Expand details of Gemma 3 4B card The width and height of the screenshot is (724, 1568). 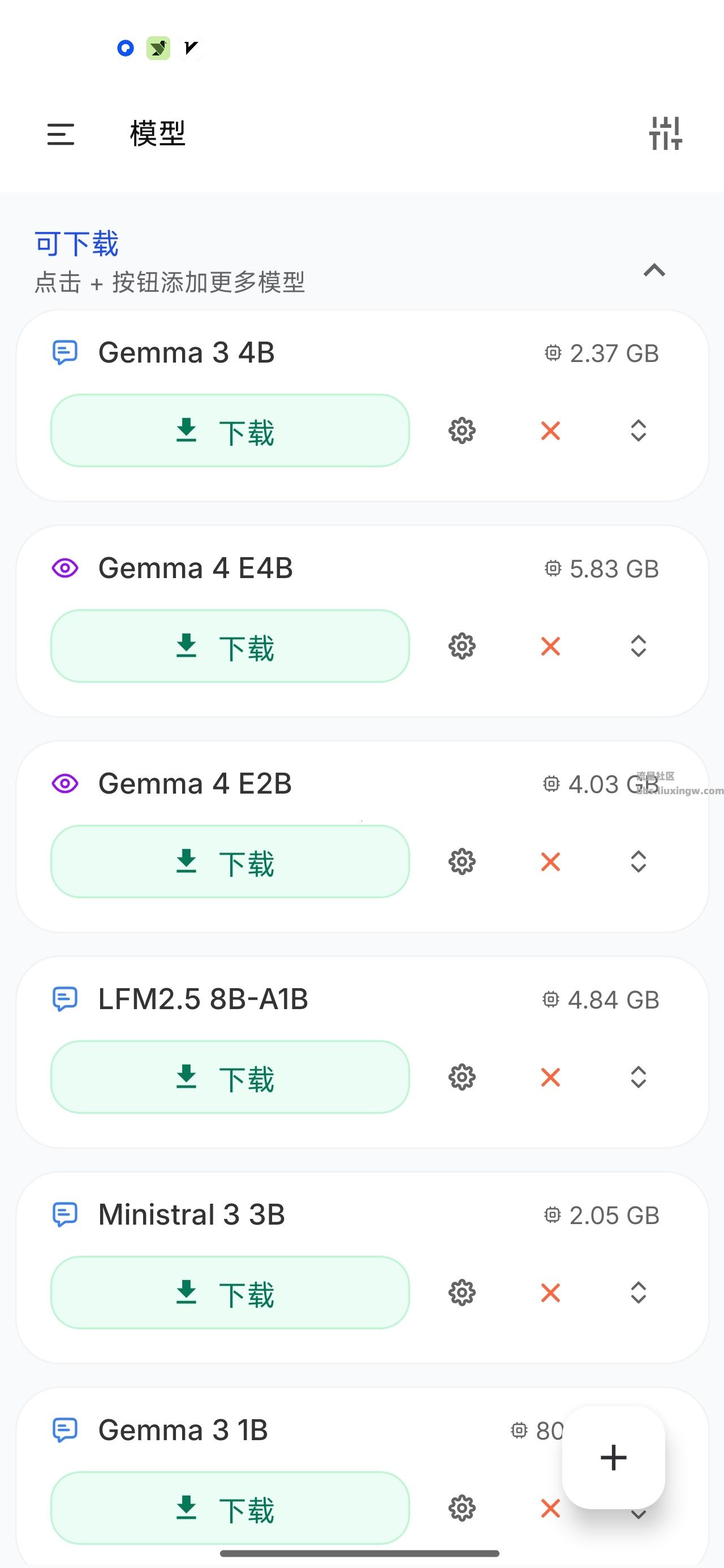638,431
